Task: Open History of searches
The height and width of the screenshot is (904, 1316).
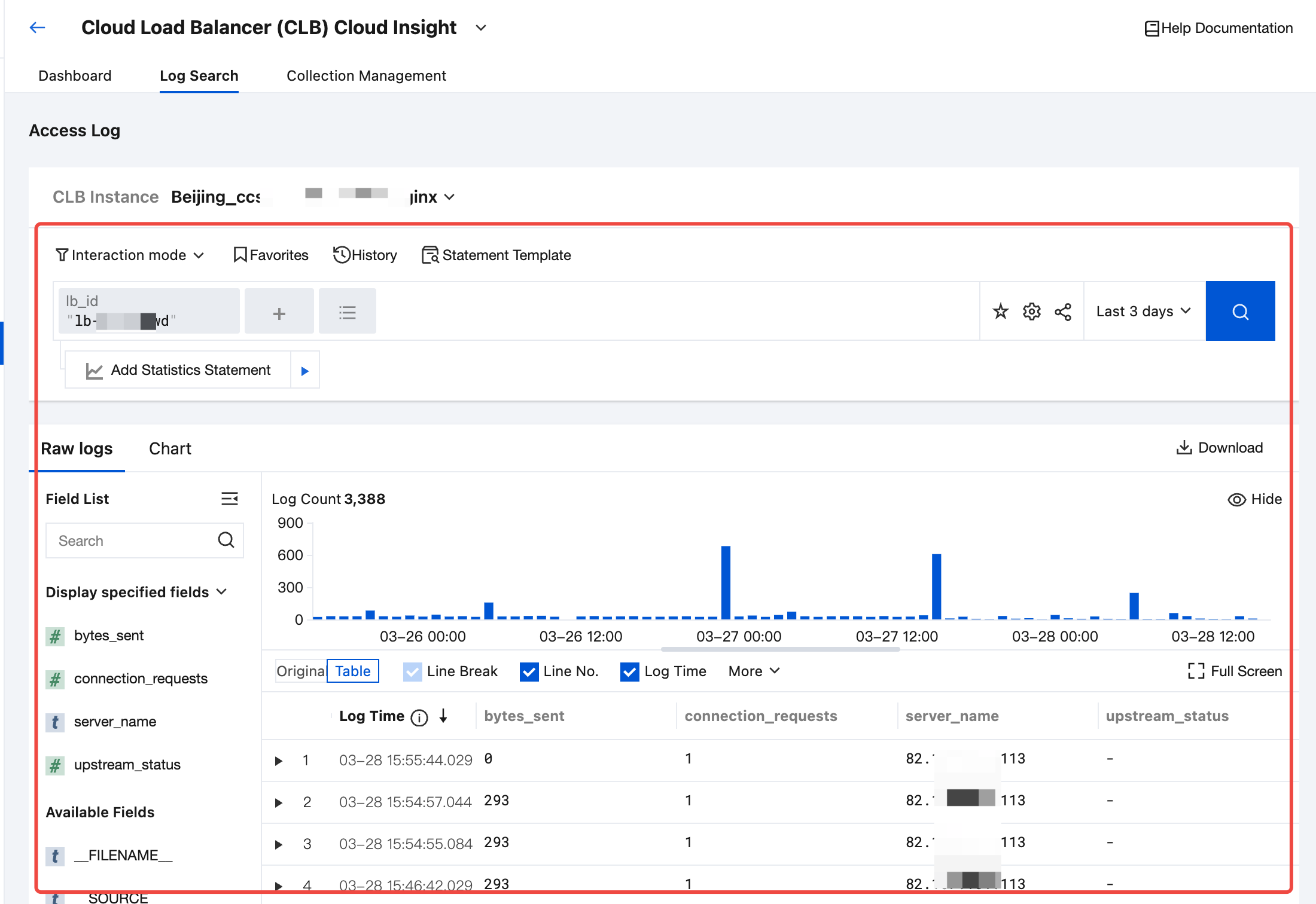Action: click(x=365, y=255)
